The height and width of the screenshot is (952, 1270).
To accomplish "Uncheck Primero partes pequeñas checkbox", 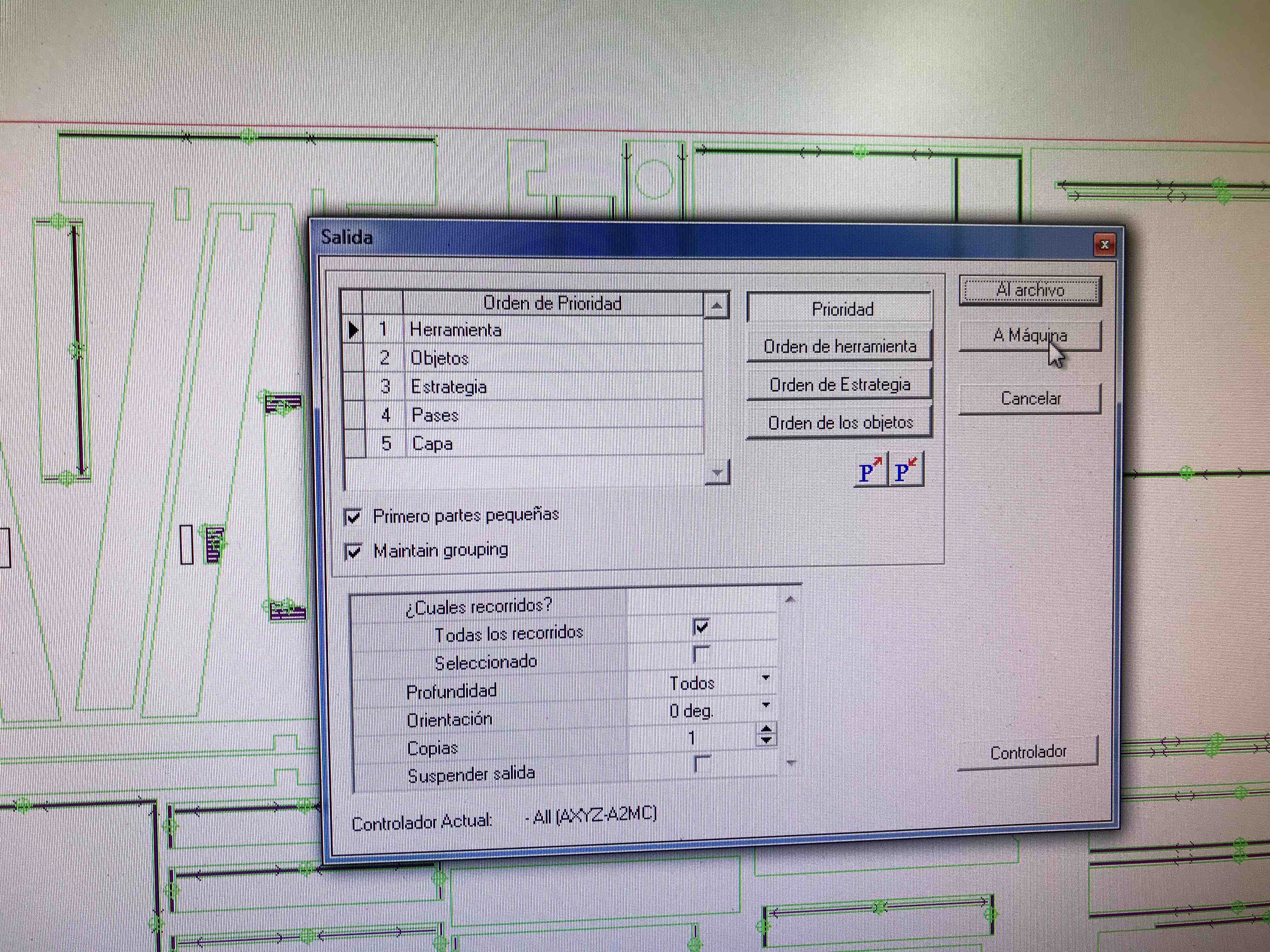I will click(353, 517).
